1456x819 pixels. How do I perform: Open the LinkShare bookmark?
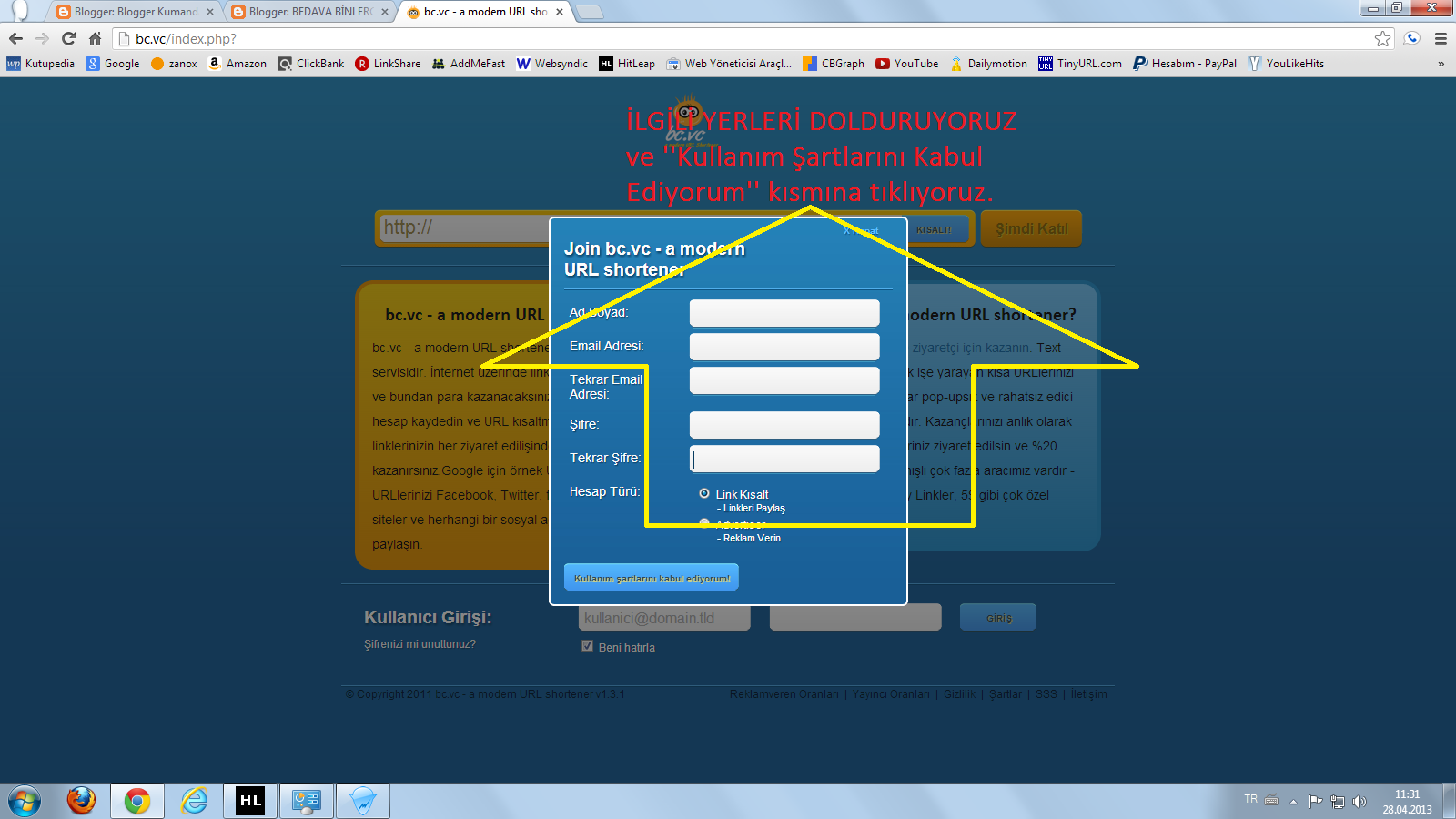[388, 64]
